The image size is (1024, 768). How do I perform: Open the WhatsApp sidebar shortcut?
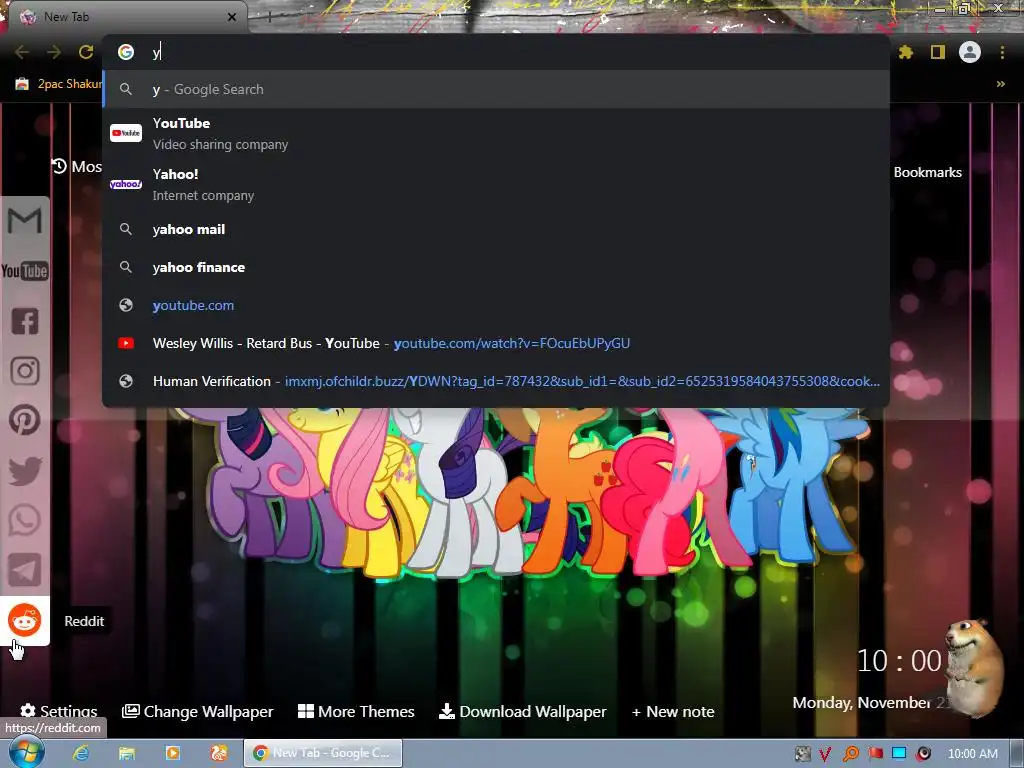point(25,520)
